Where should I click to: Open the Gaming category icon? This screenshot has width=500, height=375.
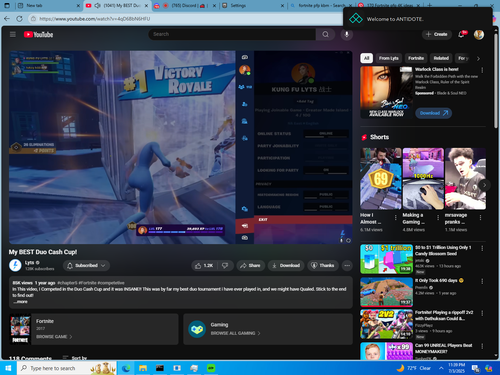coord(197,329)
